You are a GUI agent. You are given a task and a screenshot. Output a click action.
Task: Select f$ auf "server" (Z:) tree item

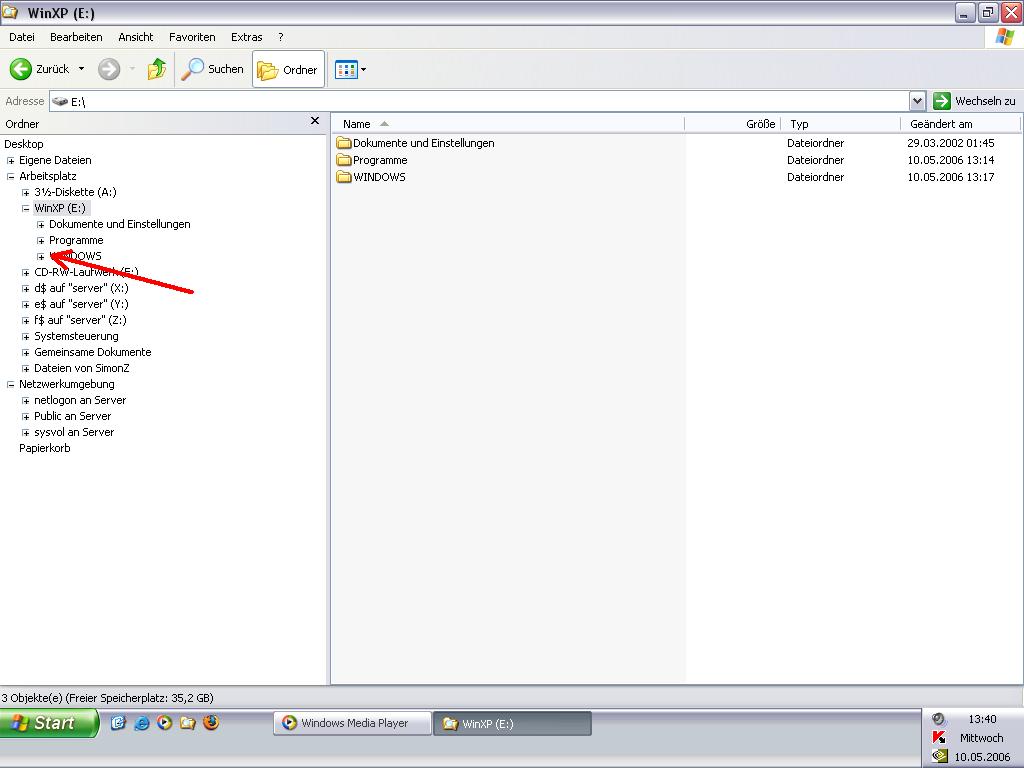80,320
